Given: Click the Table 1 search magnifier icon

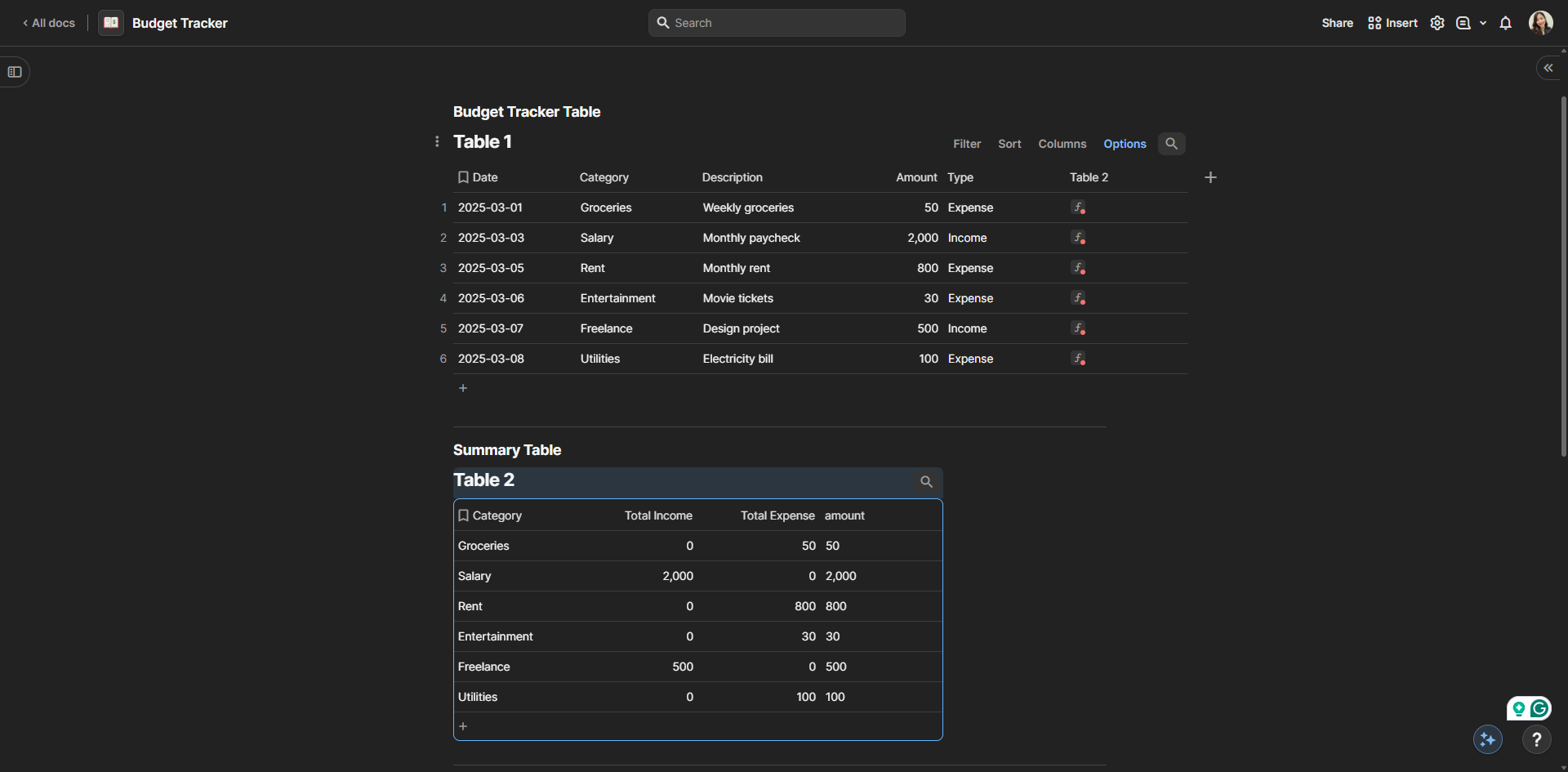Looking at the screenshot, I should [x=1171, y=144].
